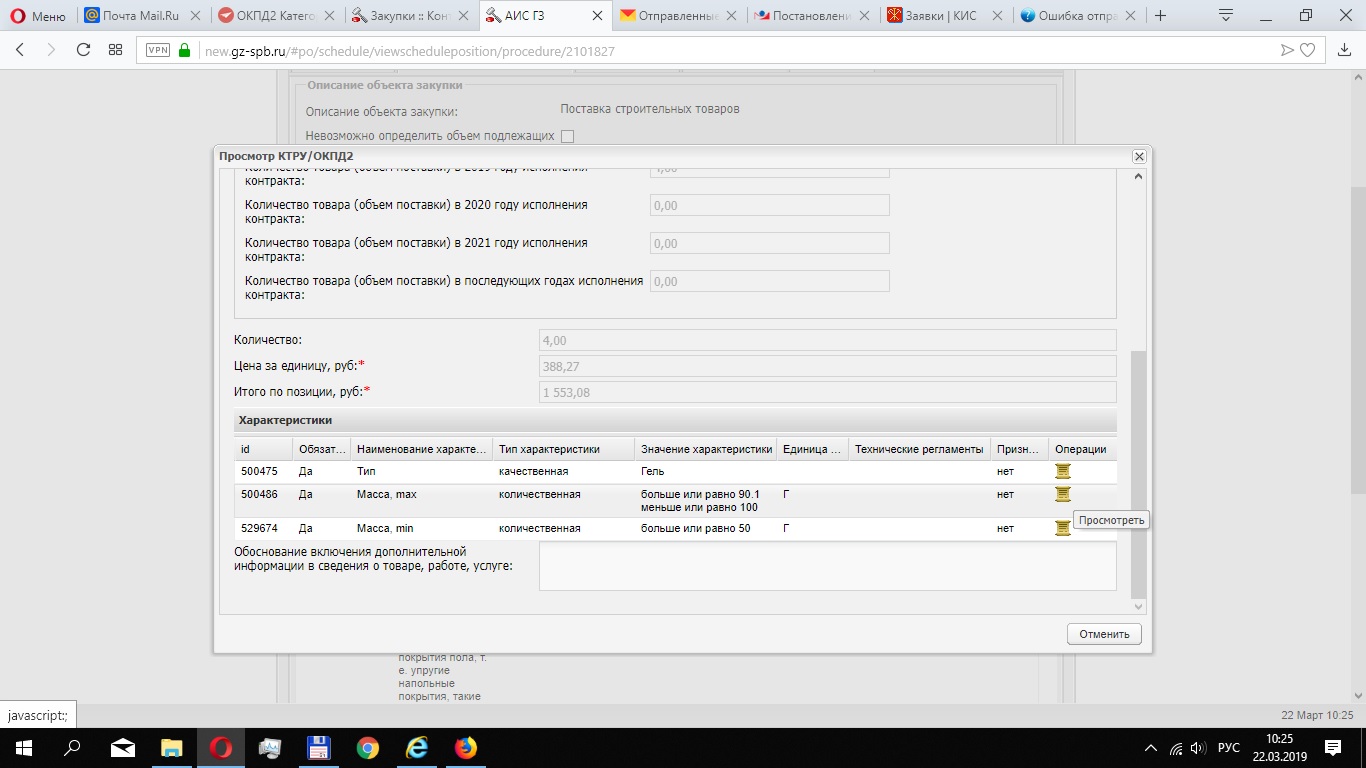Select the cell with value Гель
The width and height of the screenshot is (1366, 768).
(705, 471)
